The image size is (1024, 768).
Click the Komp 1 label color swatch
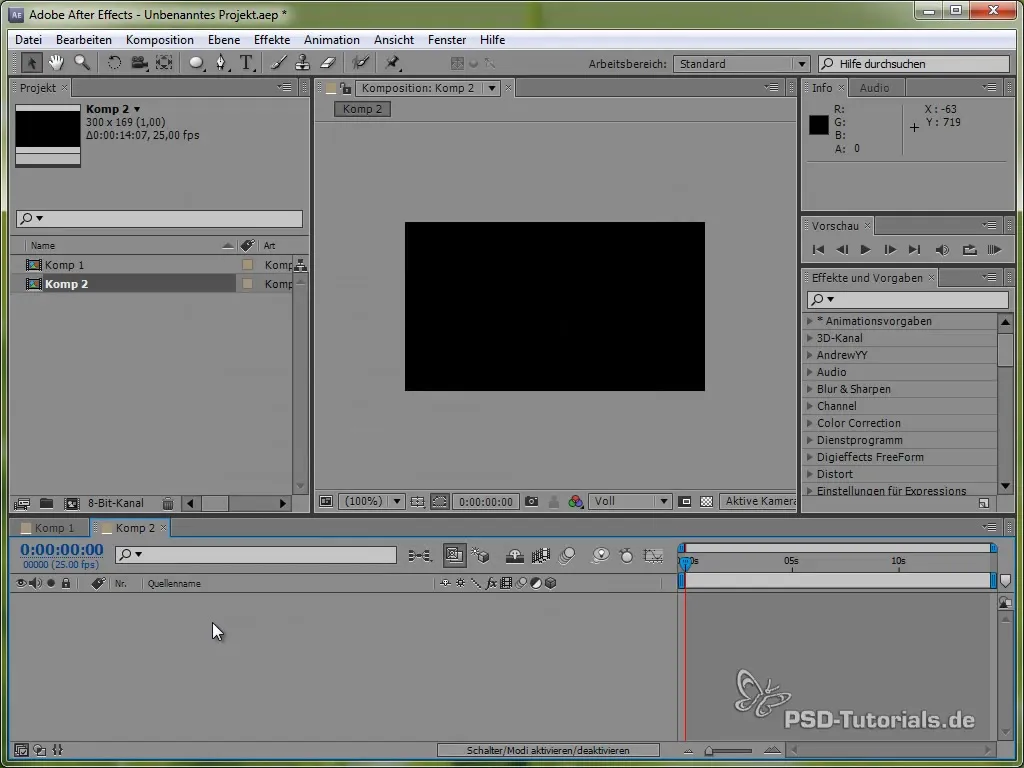click(248, 265)
